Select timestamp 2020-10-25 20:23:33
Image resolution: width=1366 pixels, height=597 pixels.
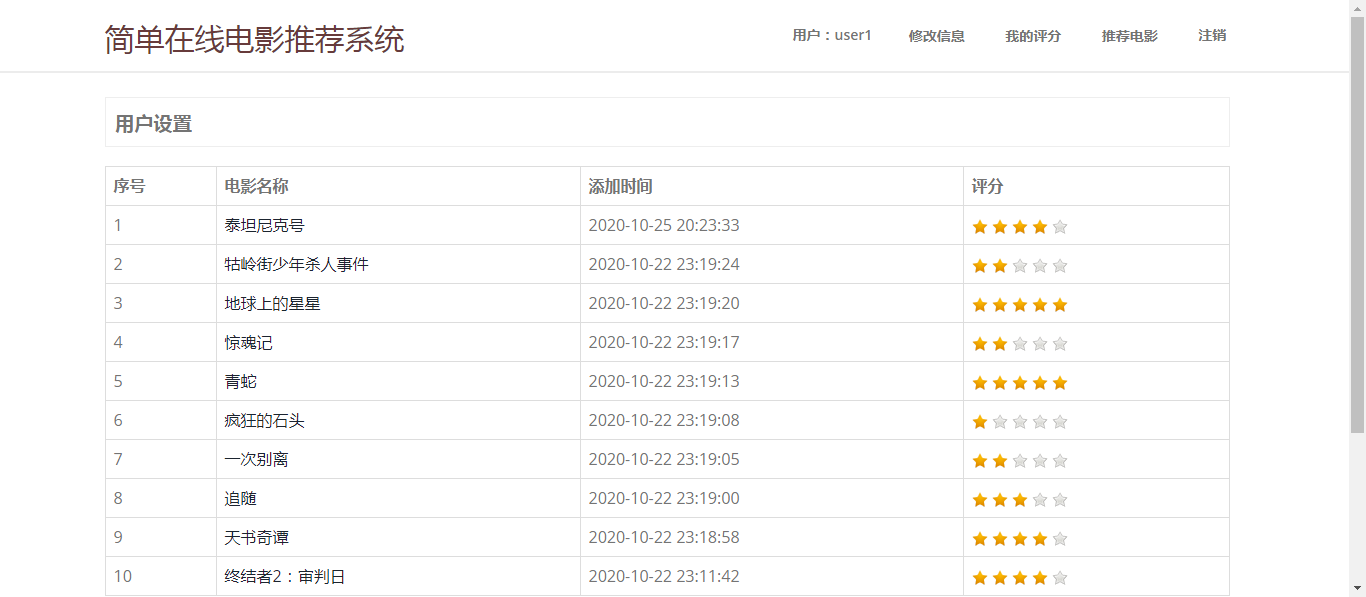[x=664, y=225]
